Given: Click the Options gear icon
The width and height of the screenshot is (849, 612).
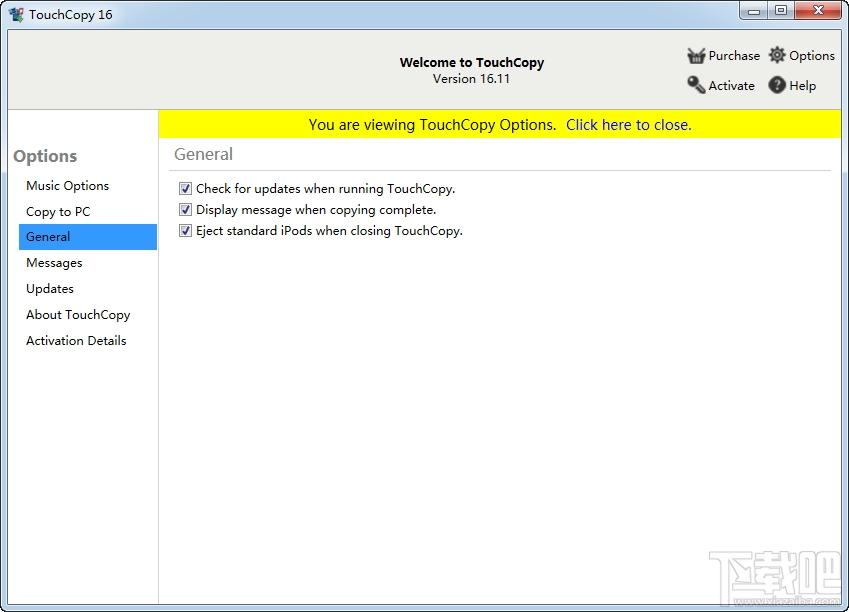Looking at the screenshot, I should click(x=777, y=56).
